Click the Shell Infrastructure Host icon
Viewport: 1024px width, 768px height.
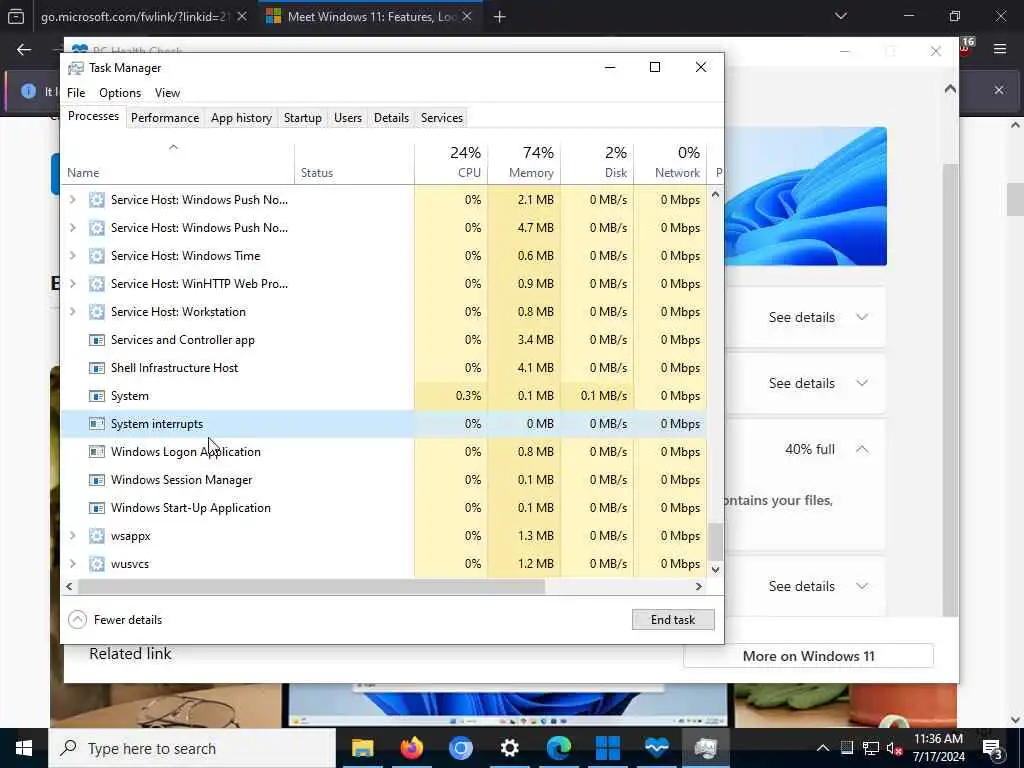point(97,368)
